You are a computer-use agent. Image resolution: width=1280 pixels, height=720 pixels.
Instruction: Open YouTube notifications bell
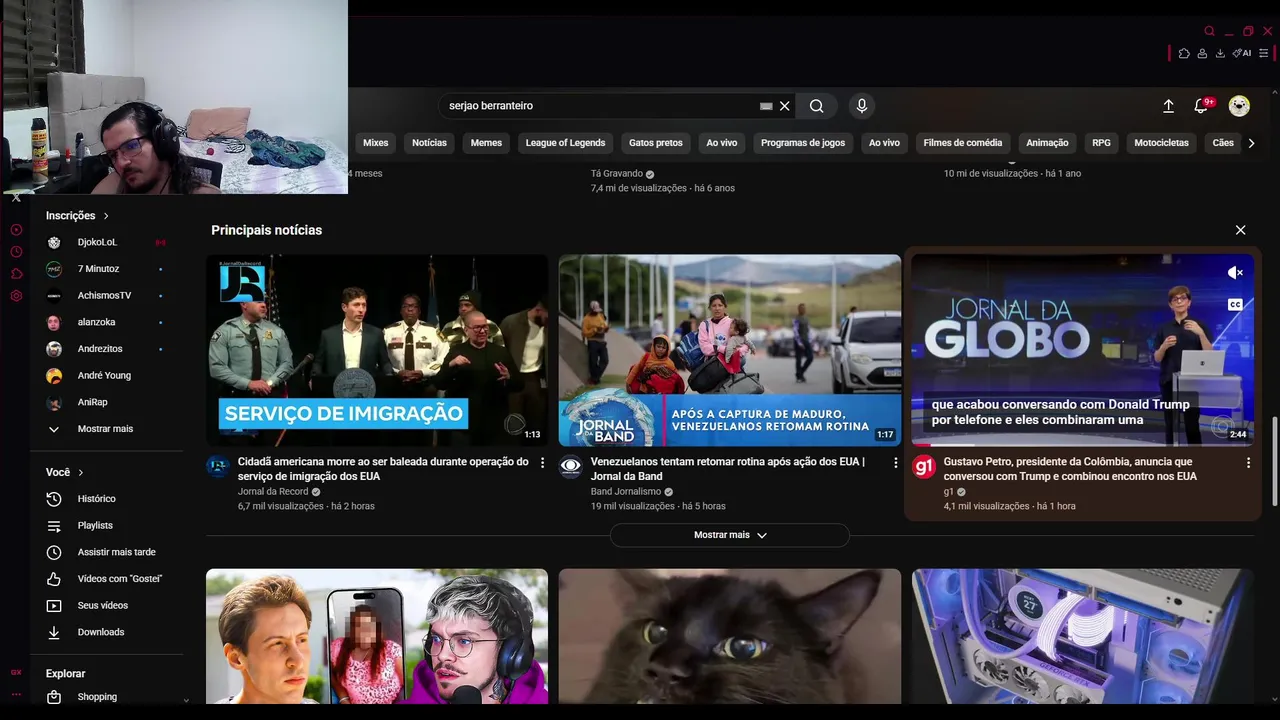click(x=1202, y=106)
